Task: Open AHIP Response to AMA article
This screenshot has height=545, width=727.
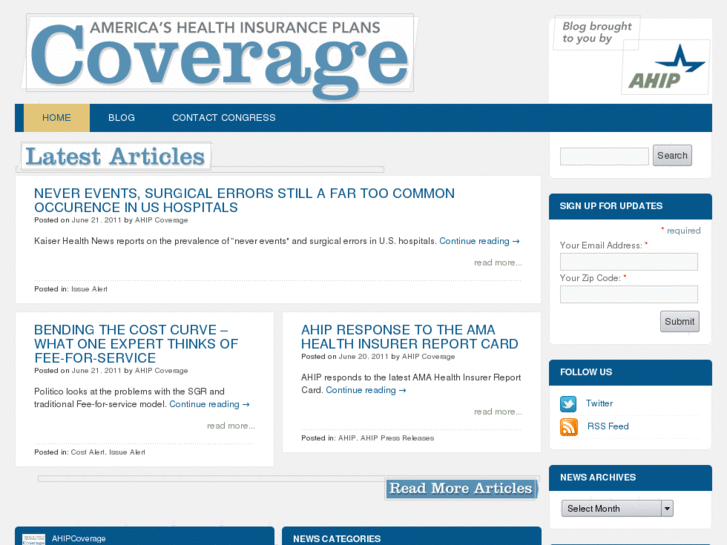Action: (409, 337)
